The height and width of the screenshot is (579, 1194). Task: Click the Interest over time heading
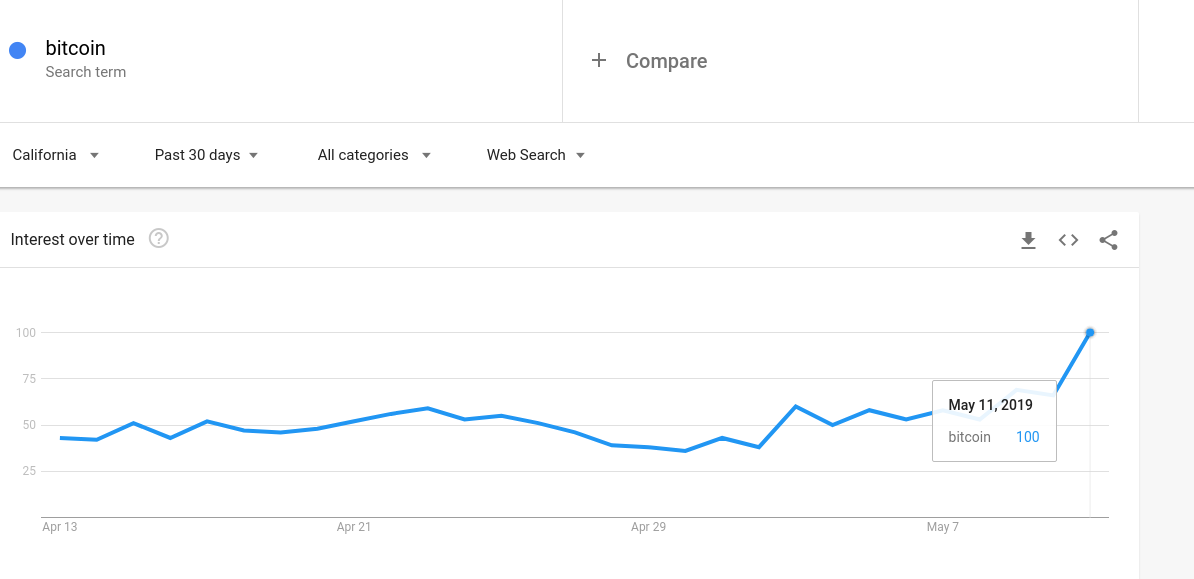(72, 239)
